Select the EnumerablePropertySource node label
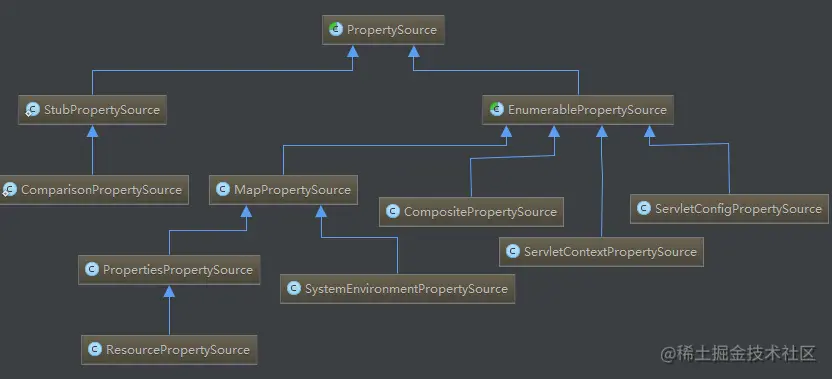 pyautogui.click(x=587, y=110)
